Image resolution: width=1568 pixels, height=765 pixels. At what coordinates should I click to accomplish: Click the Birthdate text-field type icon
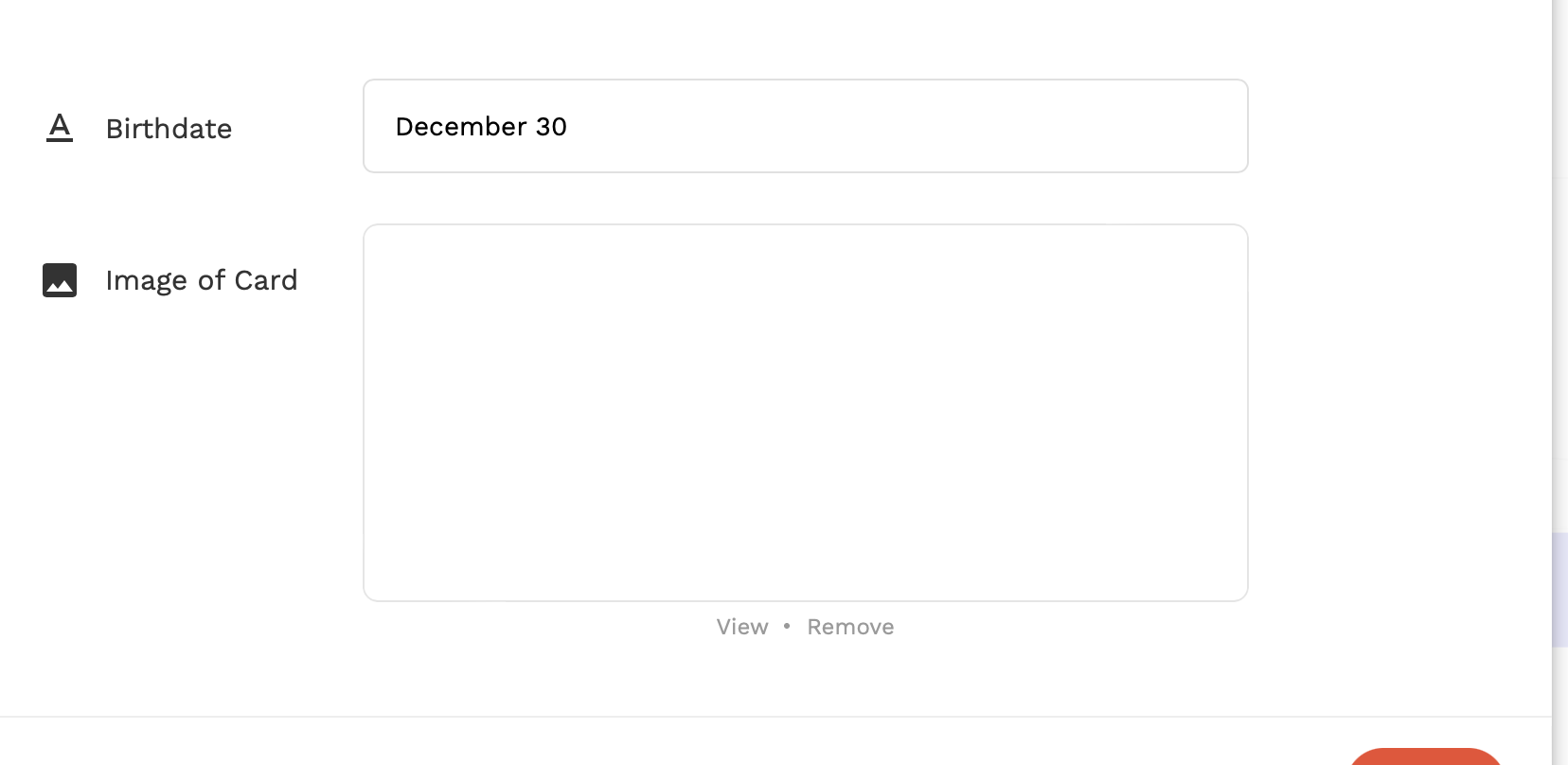(60, 128)
